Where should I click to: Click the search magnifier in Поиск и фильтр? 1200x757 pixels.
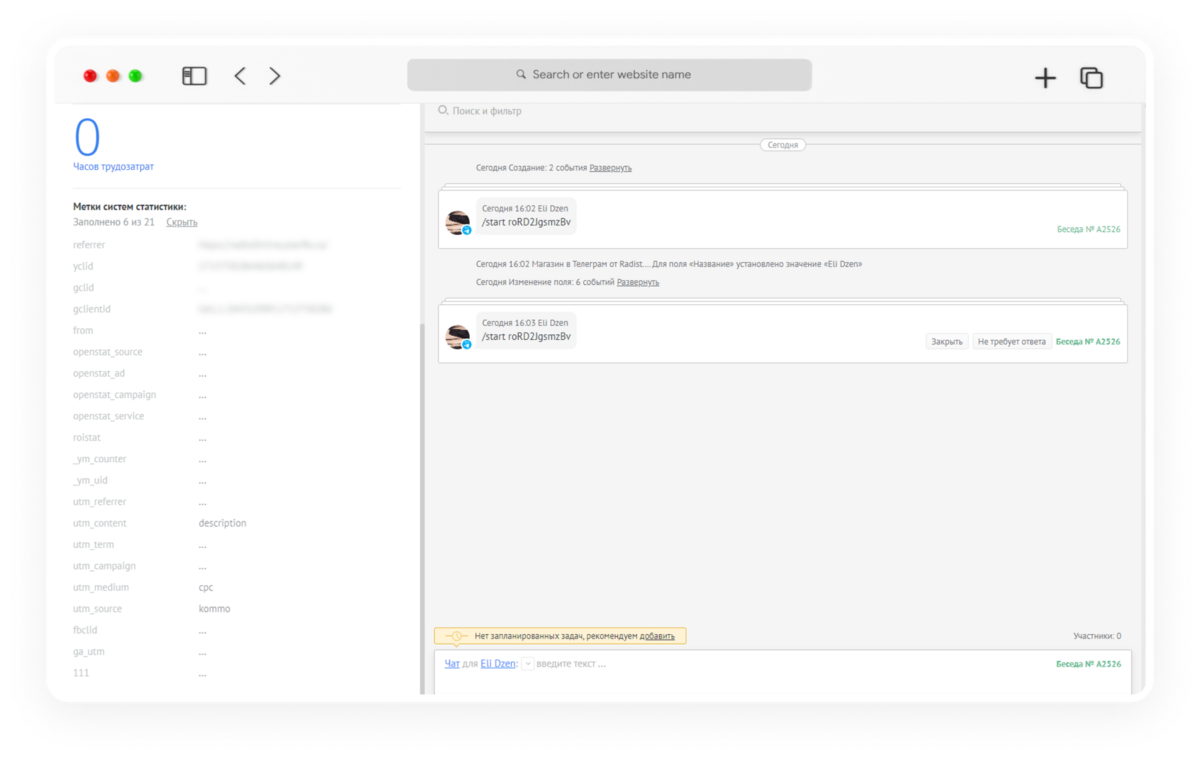(443, 110)
